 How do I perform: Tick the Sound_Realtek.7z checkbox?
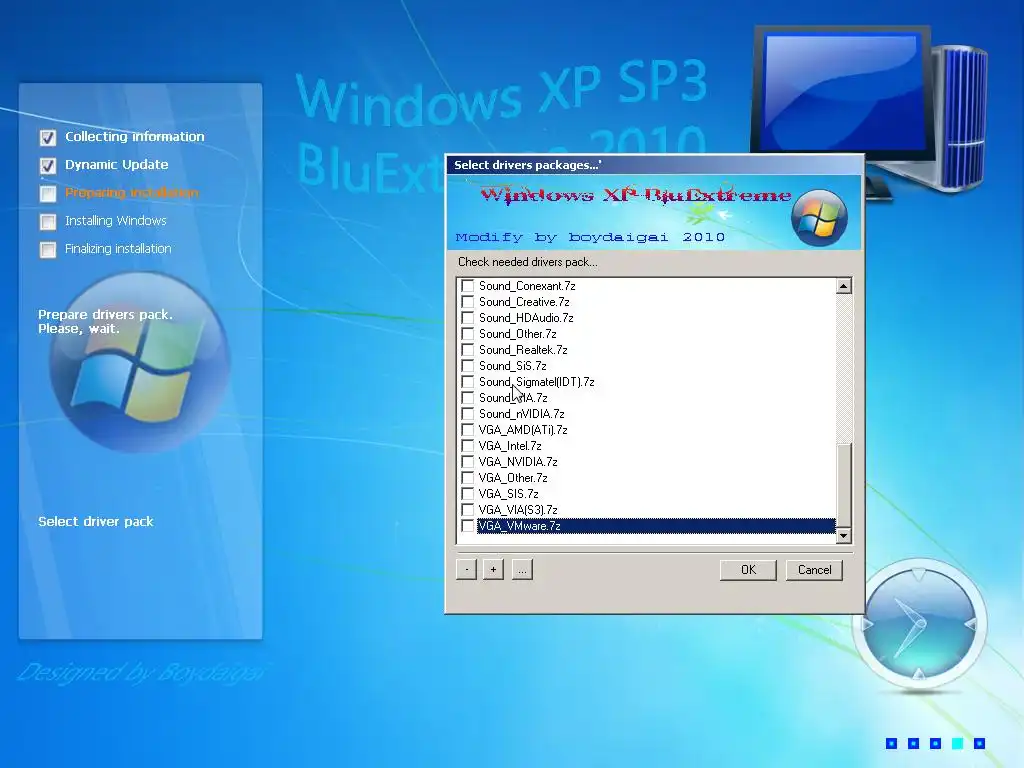click(468, 350)
